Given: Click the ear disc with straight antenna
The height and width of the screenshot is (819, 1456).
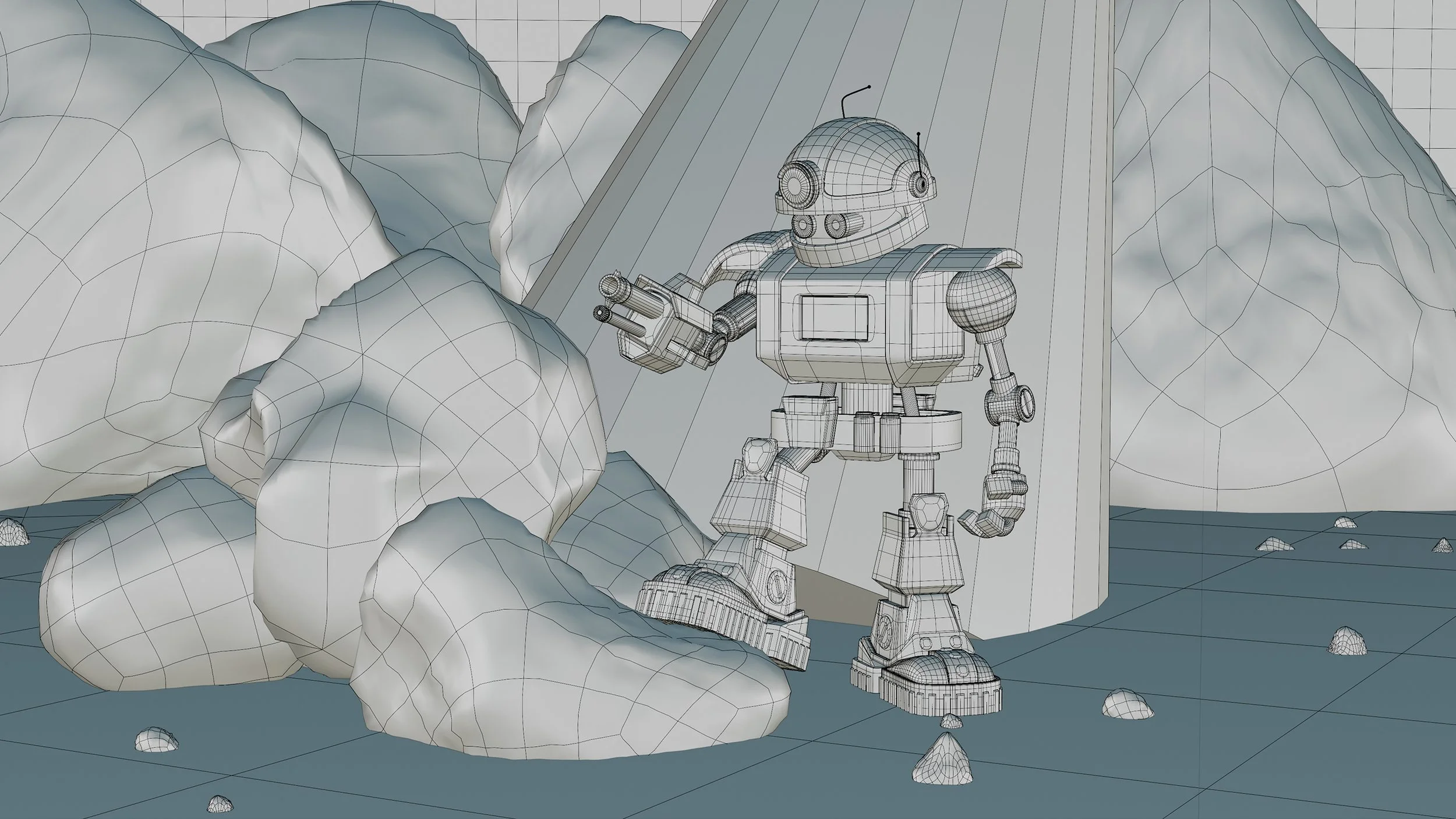Looking at the screenshot, I should [x=921, y=184].
